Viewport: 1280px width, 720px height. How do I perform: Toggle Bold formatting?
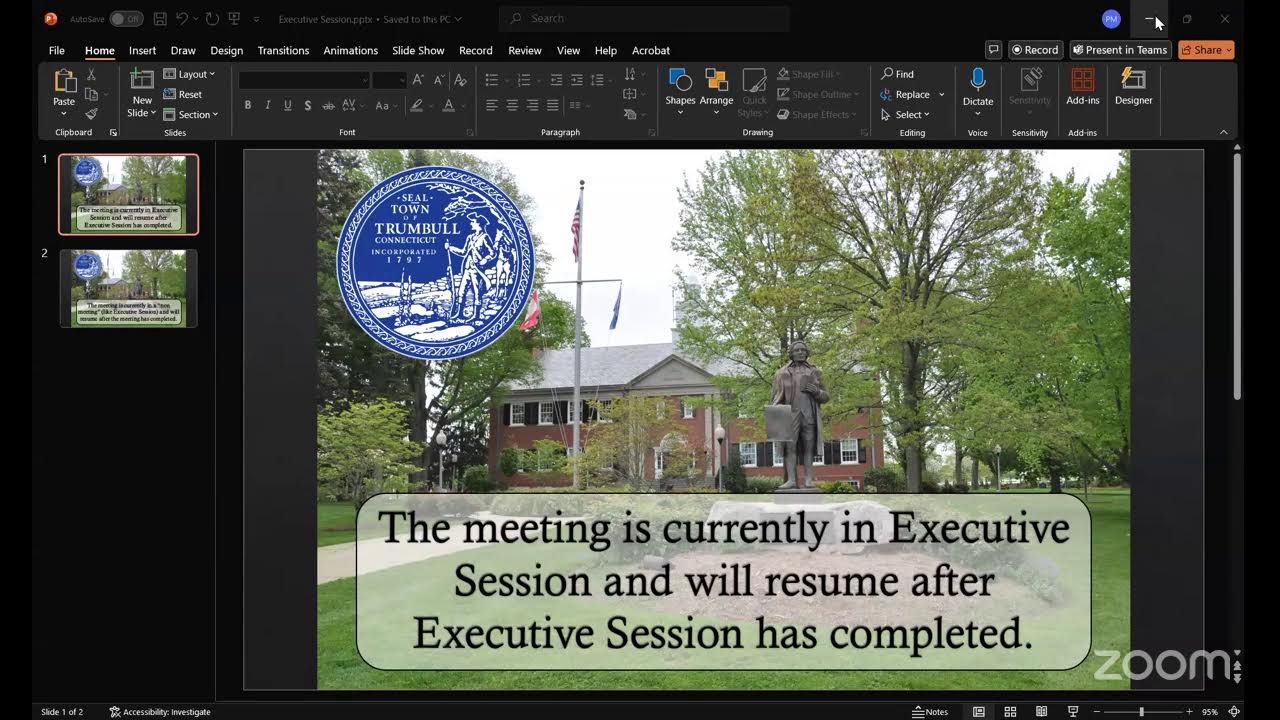248,105
